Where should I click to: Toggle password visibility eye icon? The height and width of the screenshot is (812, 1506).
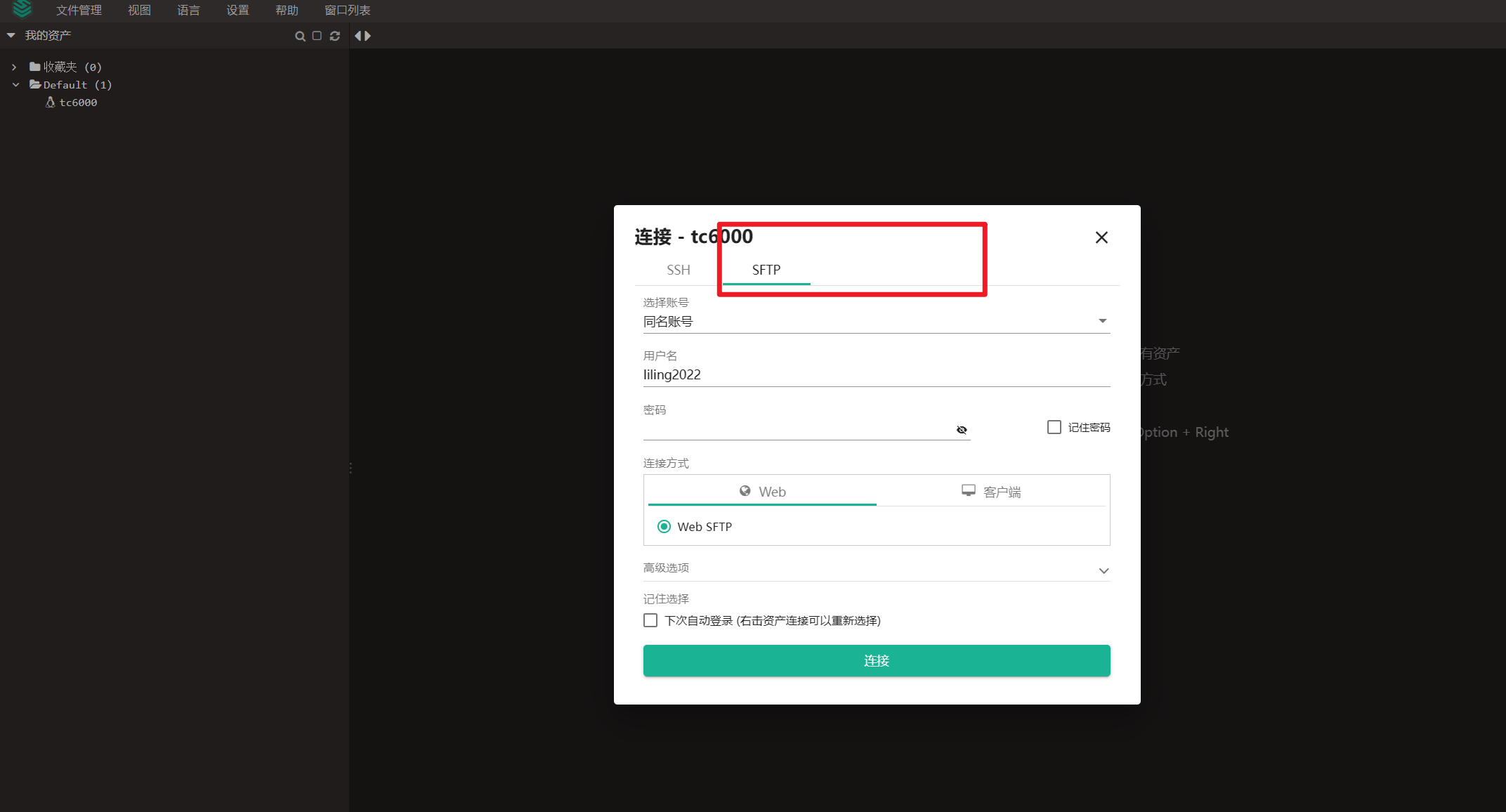(x=962, y=430)
